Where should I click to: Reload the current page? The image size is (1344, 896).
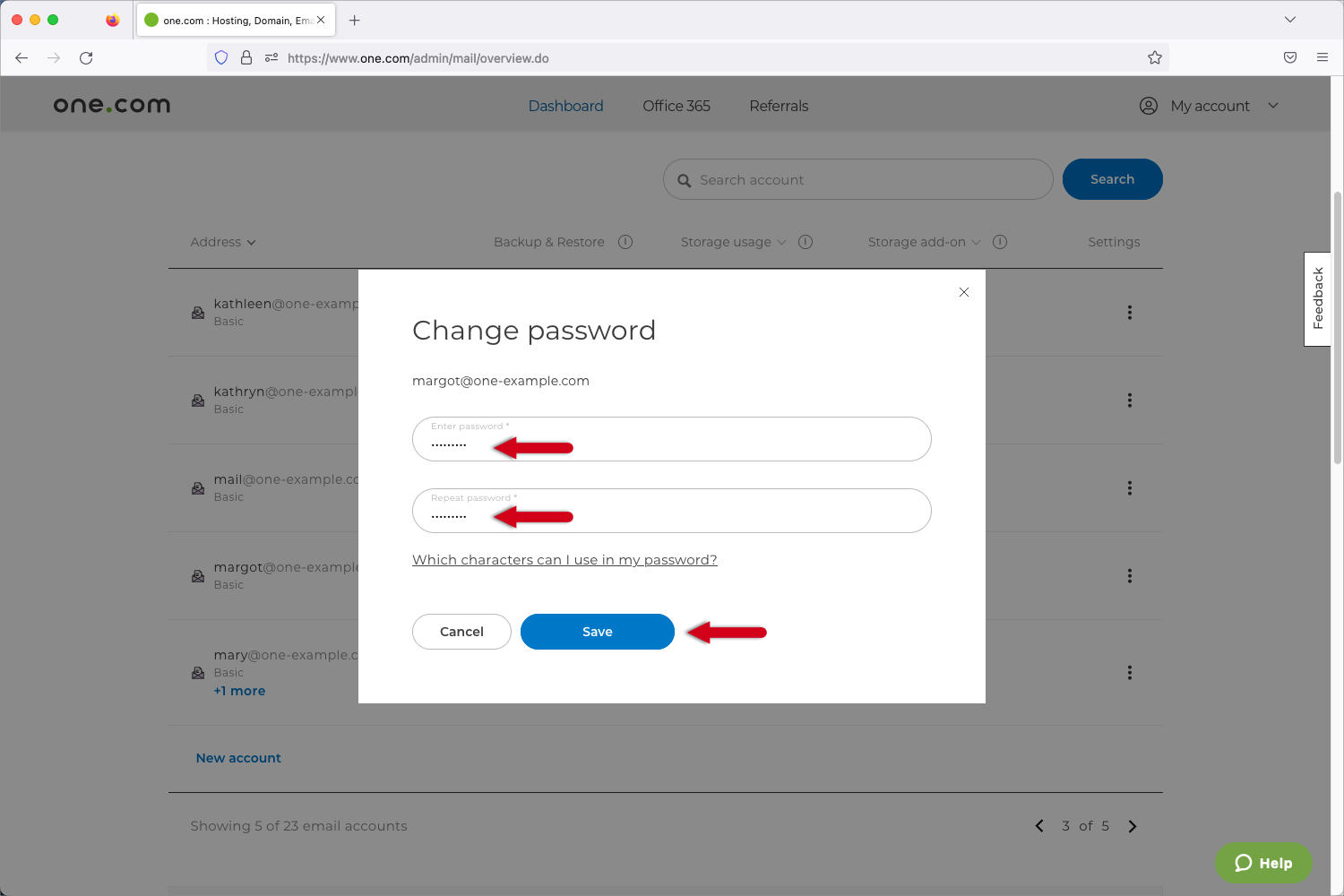(86, 57)
